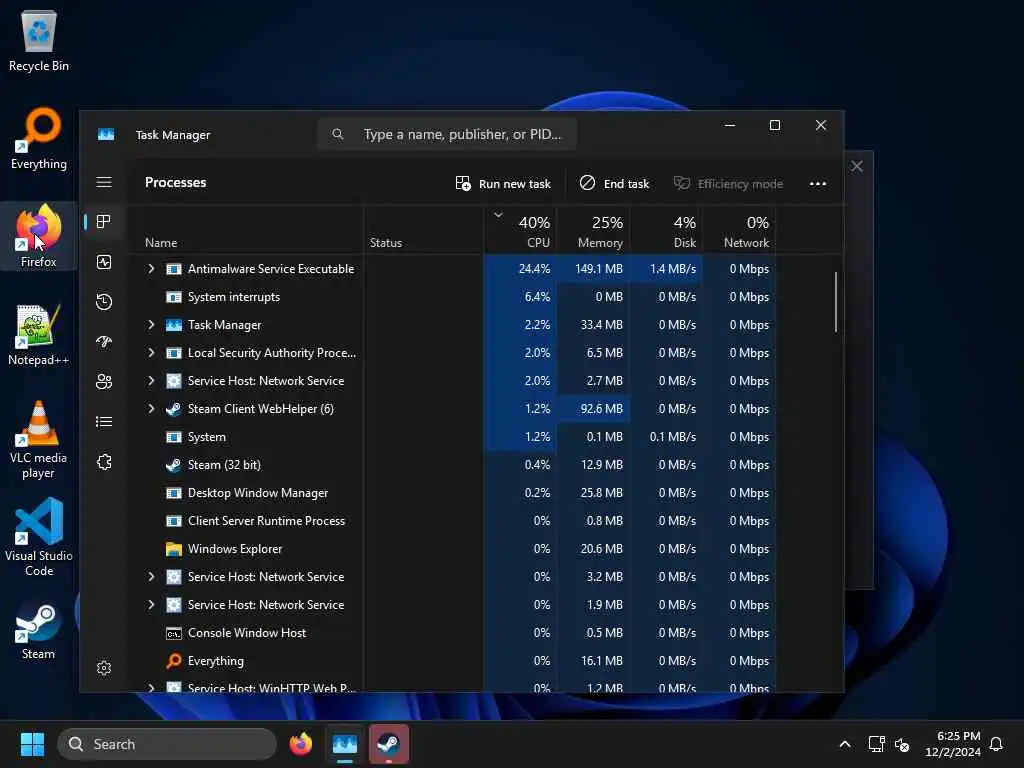Expand the Antimalware Service Executable process
The height and width of the screenshot is (768, 1024).
(x=152, y=269)
